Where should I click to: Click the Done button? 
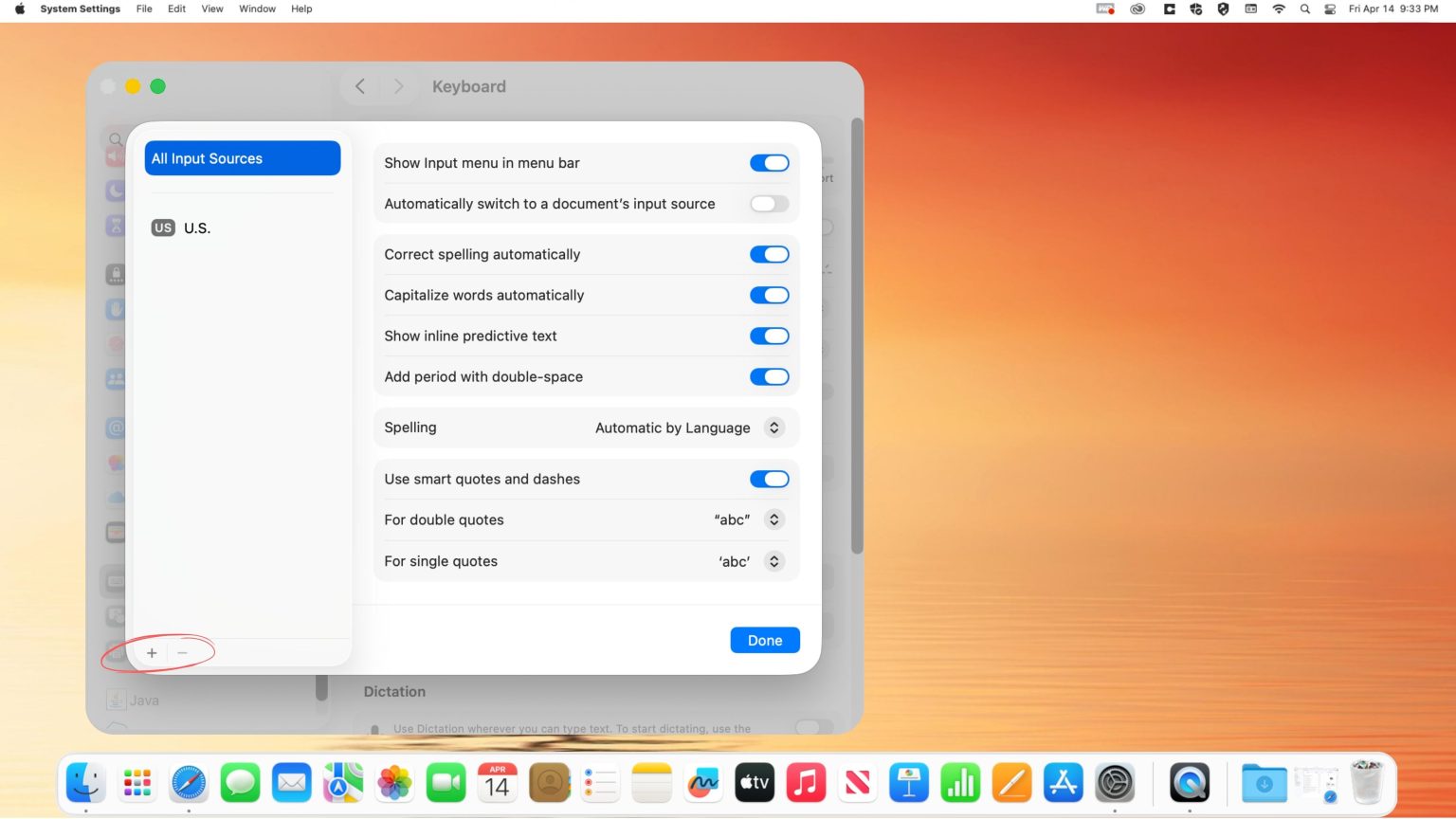(x=764, y=640)
